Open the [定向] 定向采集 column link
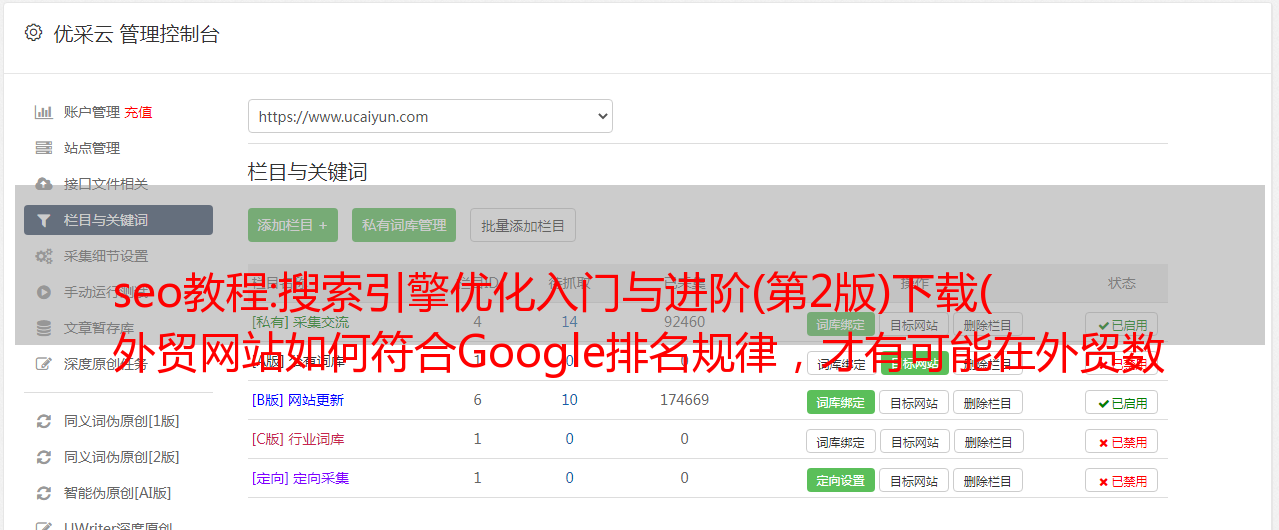The height and width of the screenshot is (530, 1279). tap(300, 478)
